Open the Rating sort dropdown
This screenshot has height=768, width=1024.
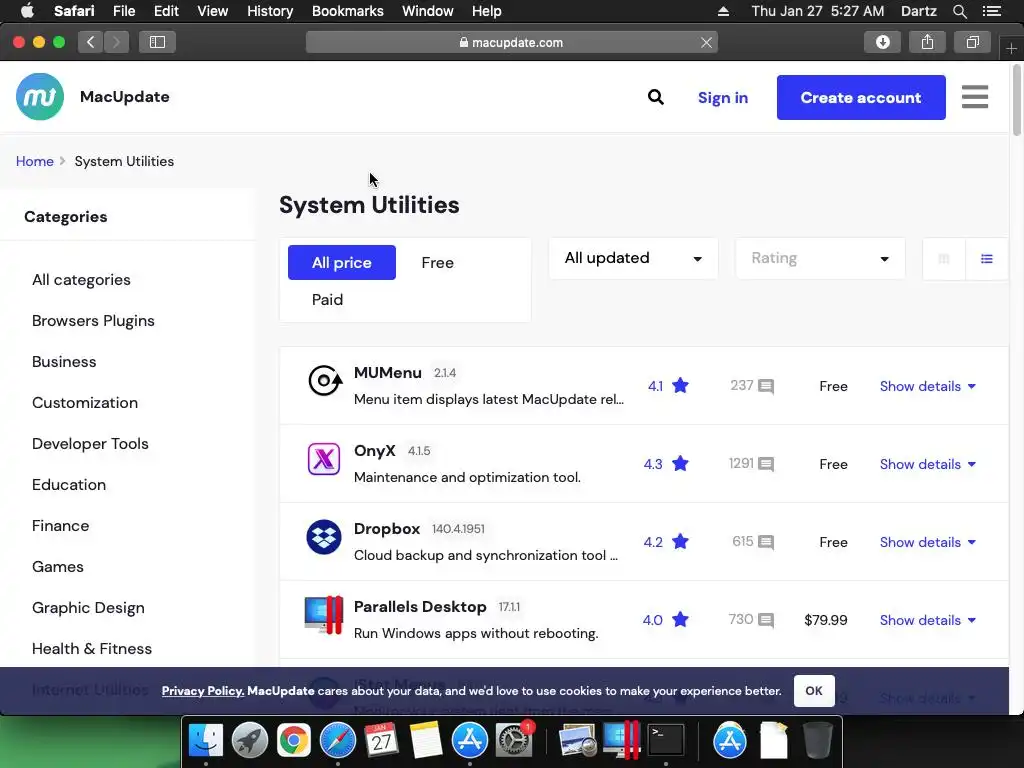pos(820,259)
